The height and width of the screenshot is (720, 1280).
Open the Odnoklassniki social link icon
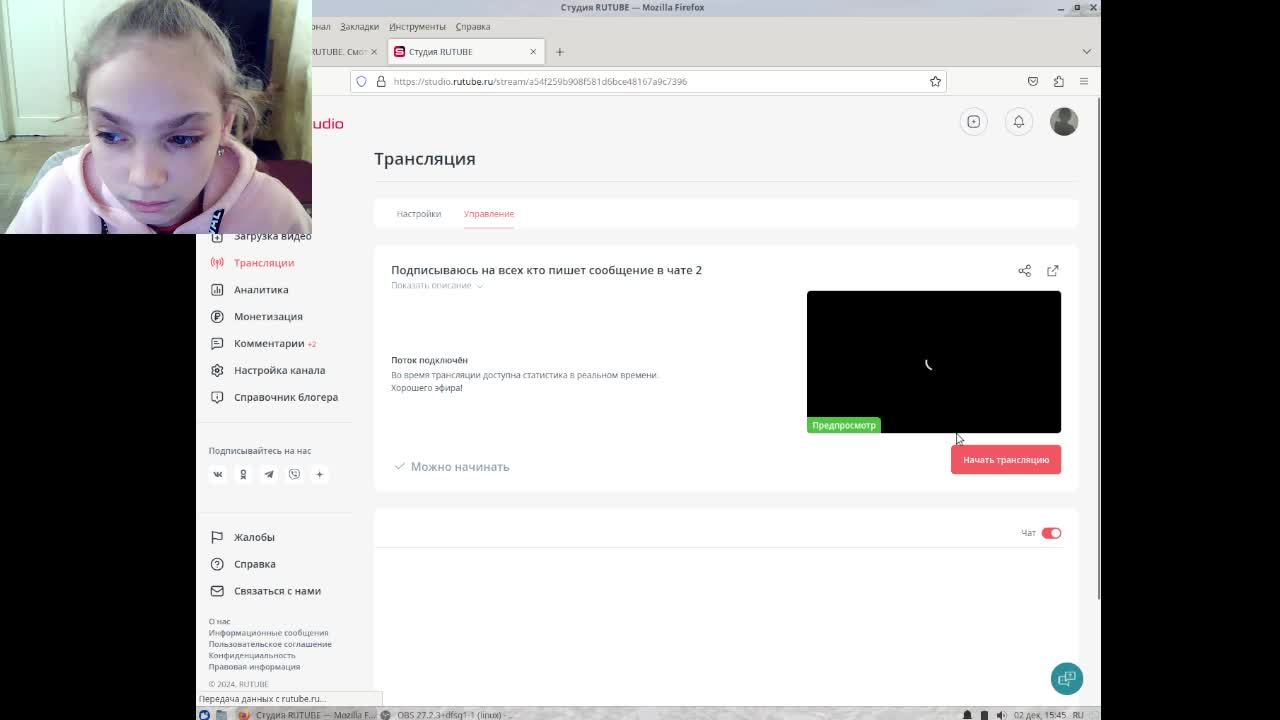coord(243,474)
